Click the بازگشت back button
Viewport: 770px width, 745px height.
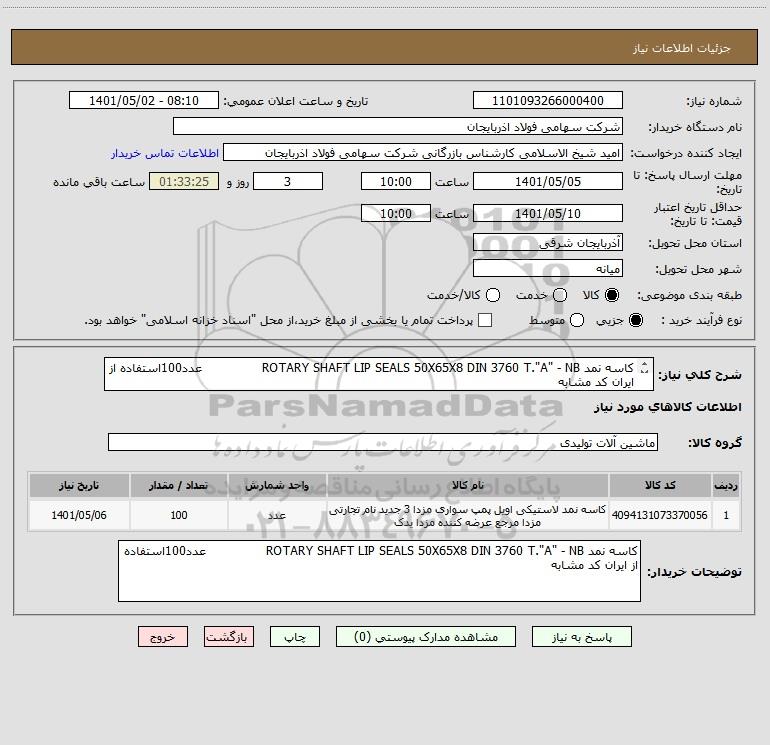(229, 637)
